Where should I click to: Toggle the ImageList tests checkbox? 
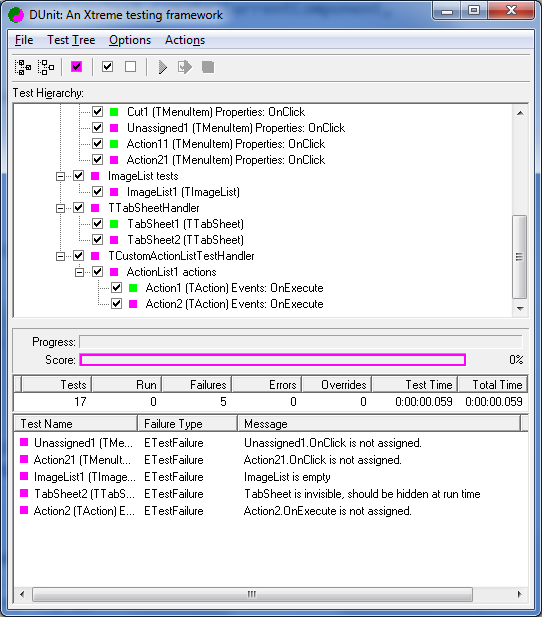pos(79,176)
